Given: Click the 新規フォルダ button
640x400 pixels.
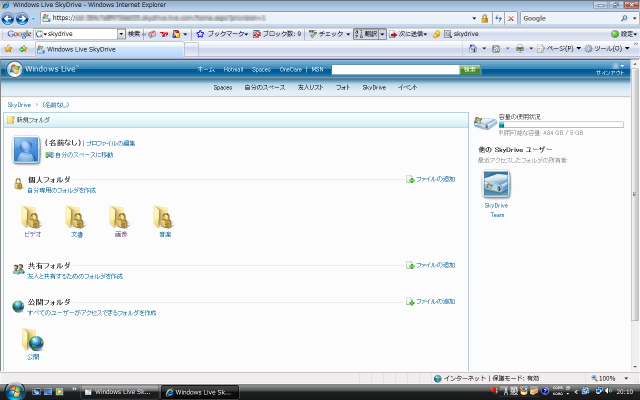Looking at the screenshot, I should pos(29,120).
